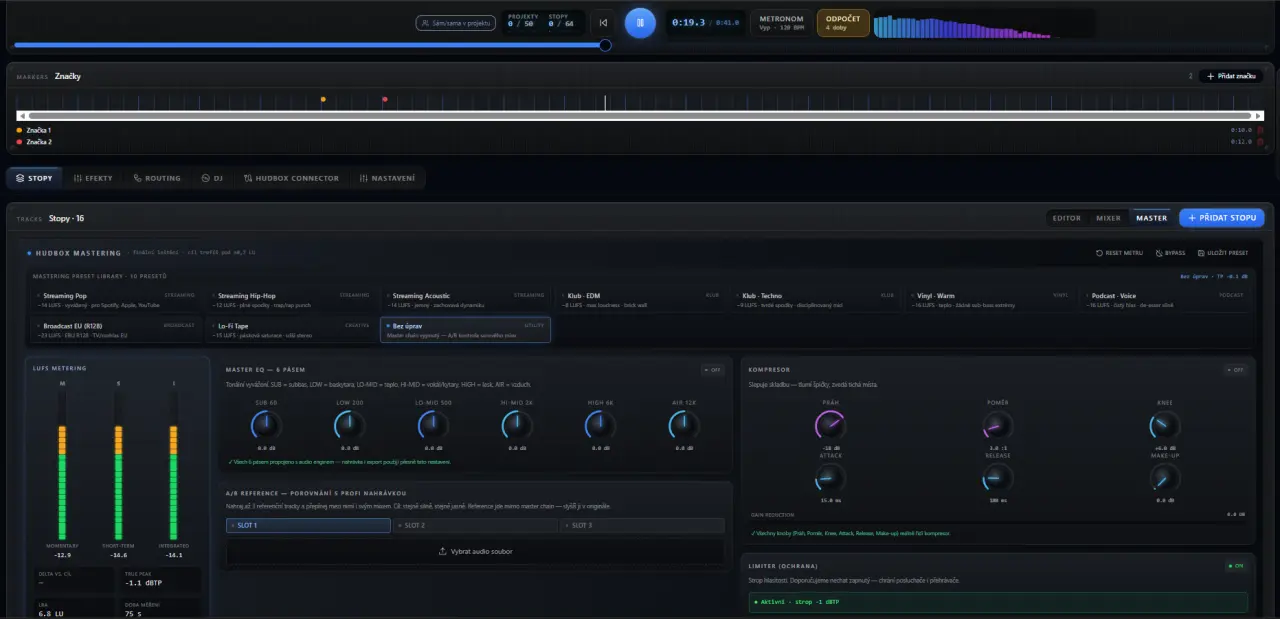Switch to the Master view

[x=1151, y=218]
